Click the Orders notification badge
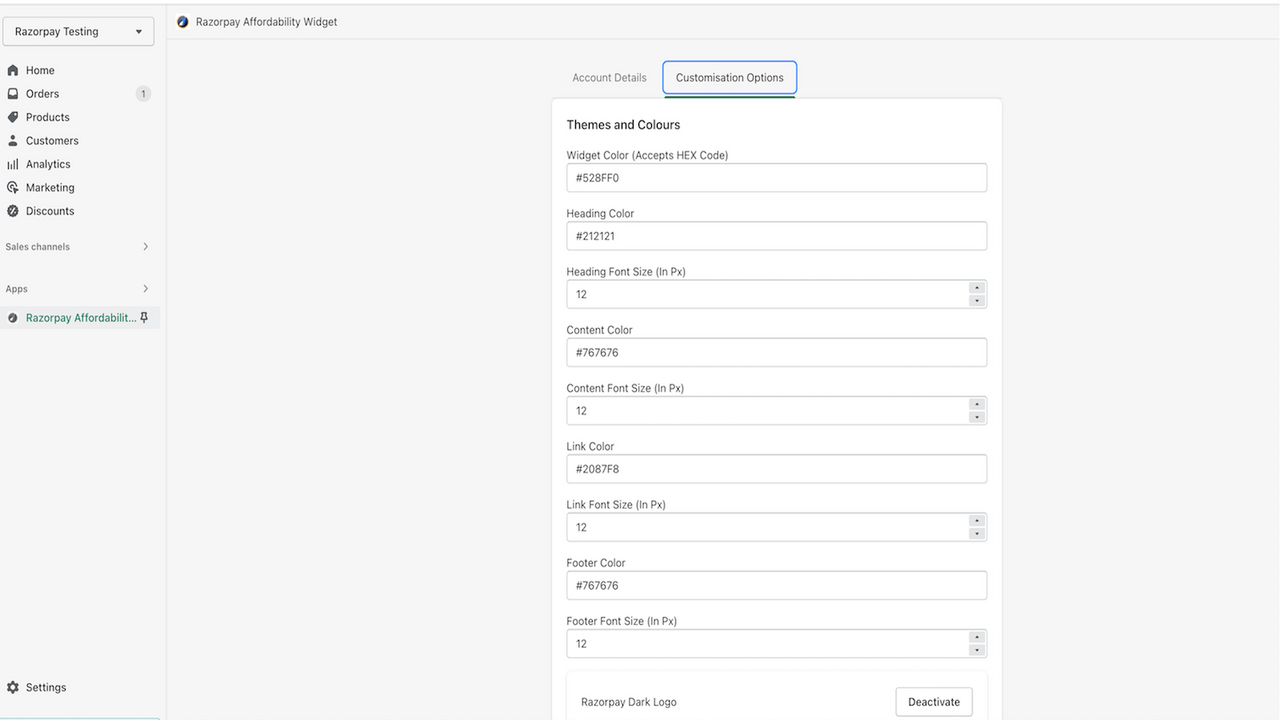This screenshot has width=1280, height=720. (x=143, y=93)
